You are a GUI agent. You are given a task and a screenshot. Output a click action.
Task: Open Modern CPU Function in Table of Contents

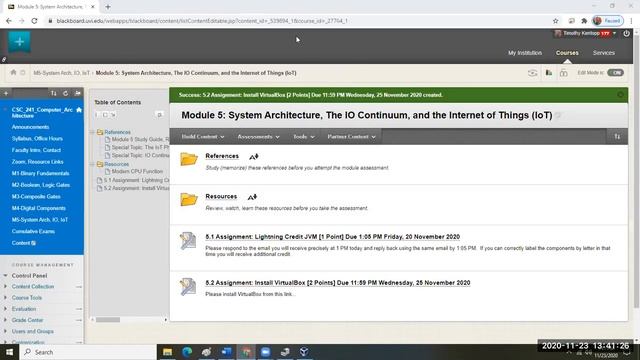pyautogui.click(x=137, y=171)
